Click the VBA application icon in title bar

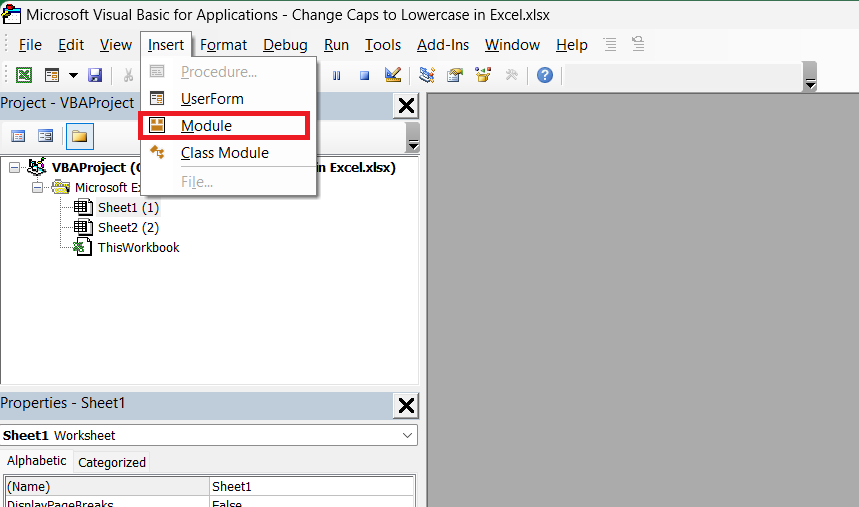(x=12, y=14)
